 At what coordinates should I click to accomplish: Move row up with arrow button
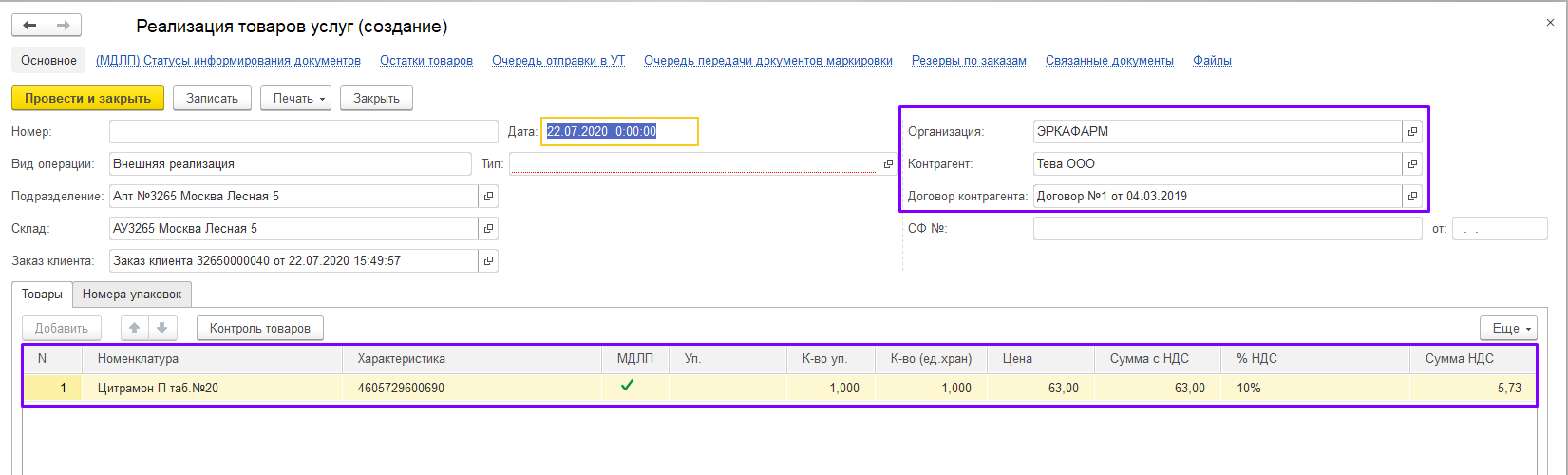[135, 328]
